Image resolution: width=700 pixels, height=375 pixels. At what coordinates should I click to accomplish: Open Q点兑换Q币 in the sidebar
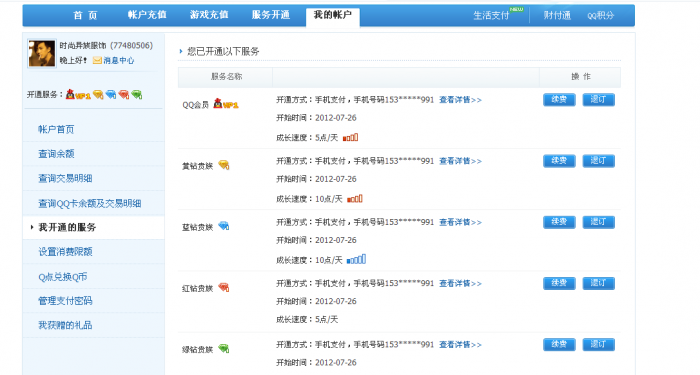pos(62,277)
